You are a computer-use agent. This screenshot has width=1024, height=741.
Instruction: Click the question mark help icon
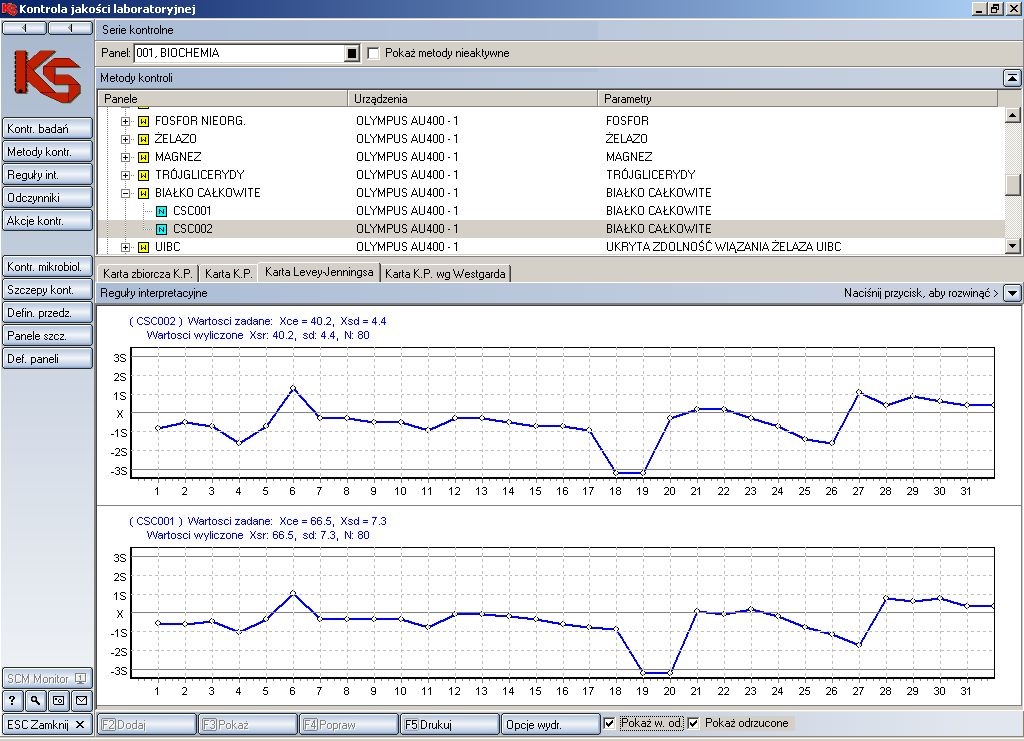tap(14, 700)
